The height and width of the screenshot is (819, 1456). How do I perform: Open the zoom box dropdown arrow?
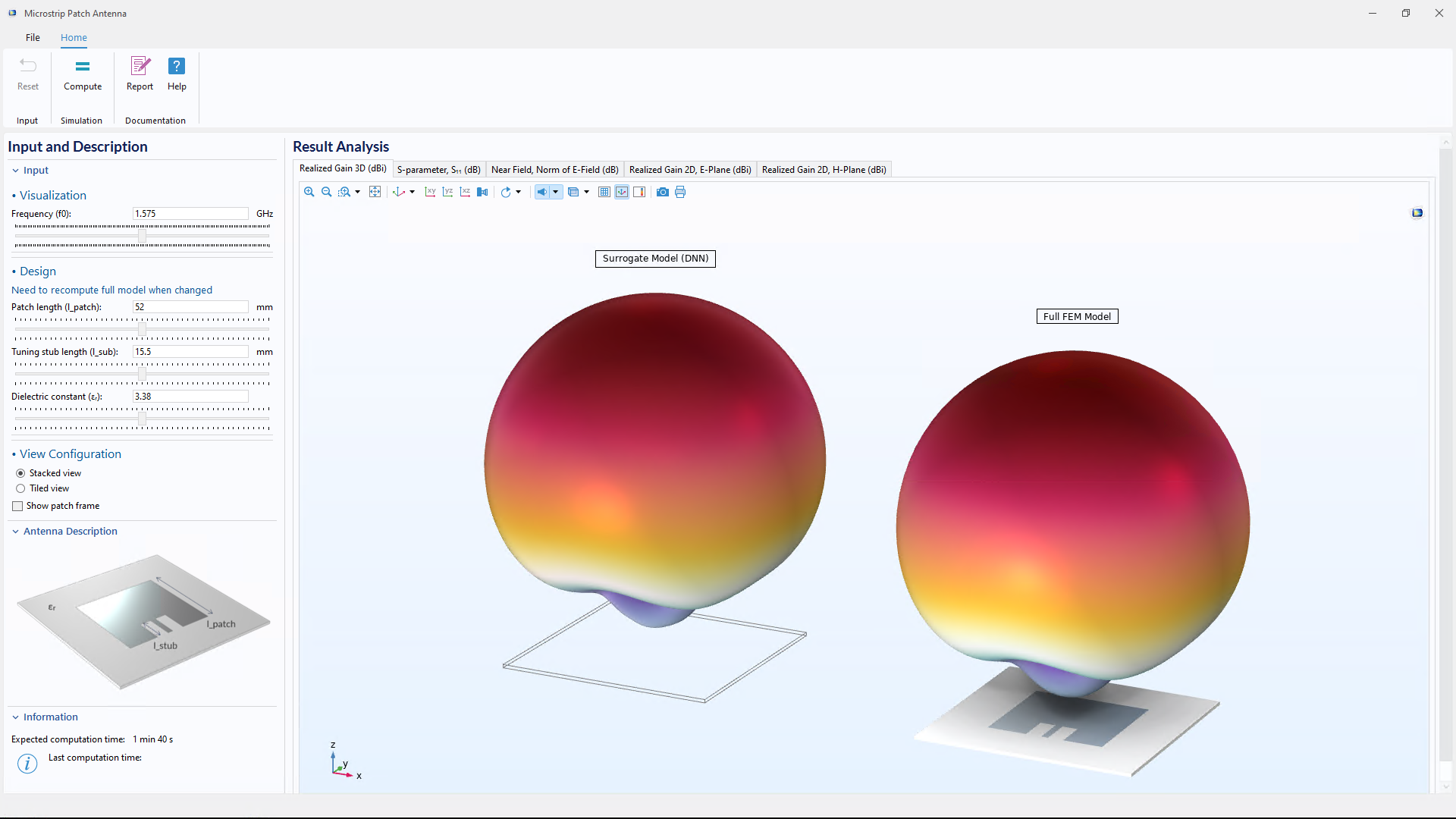[358, 193]
